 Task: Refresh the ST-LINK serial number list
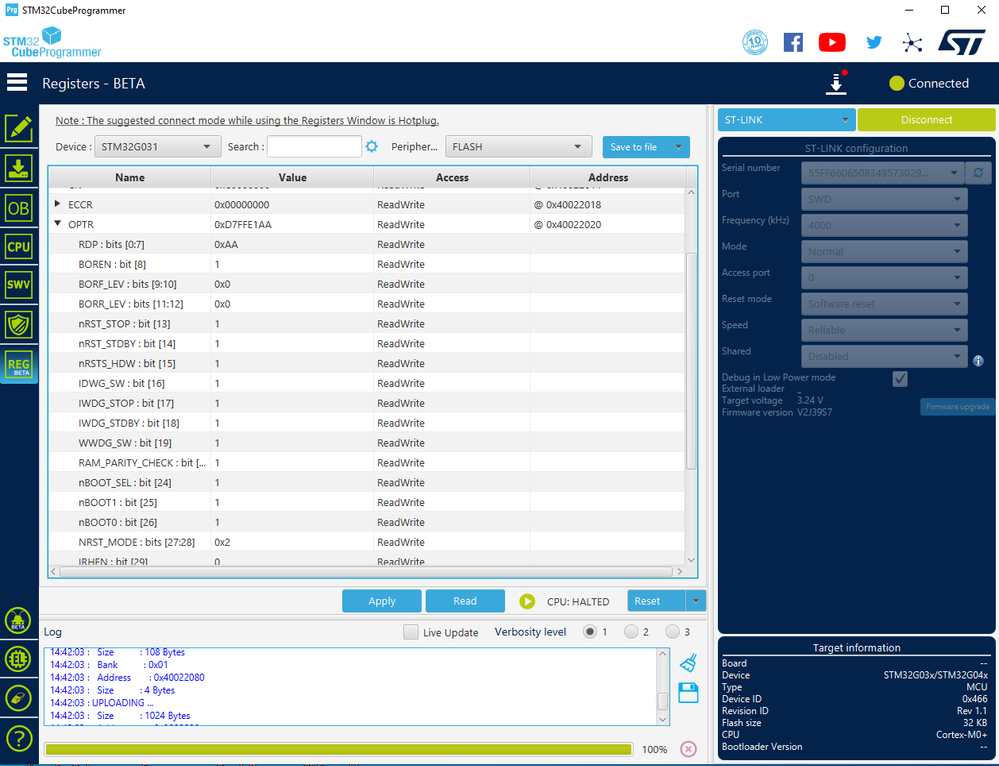[978, 173]
